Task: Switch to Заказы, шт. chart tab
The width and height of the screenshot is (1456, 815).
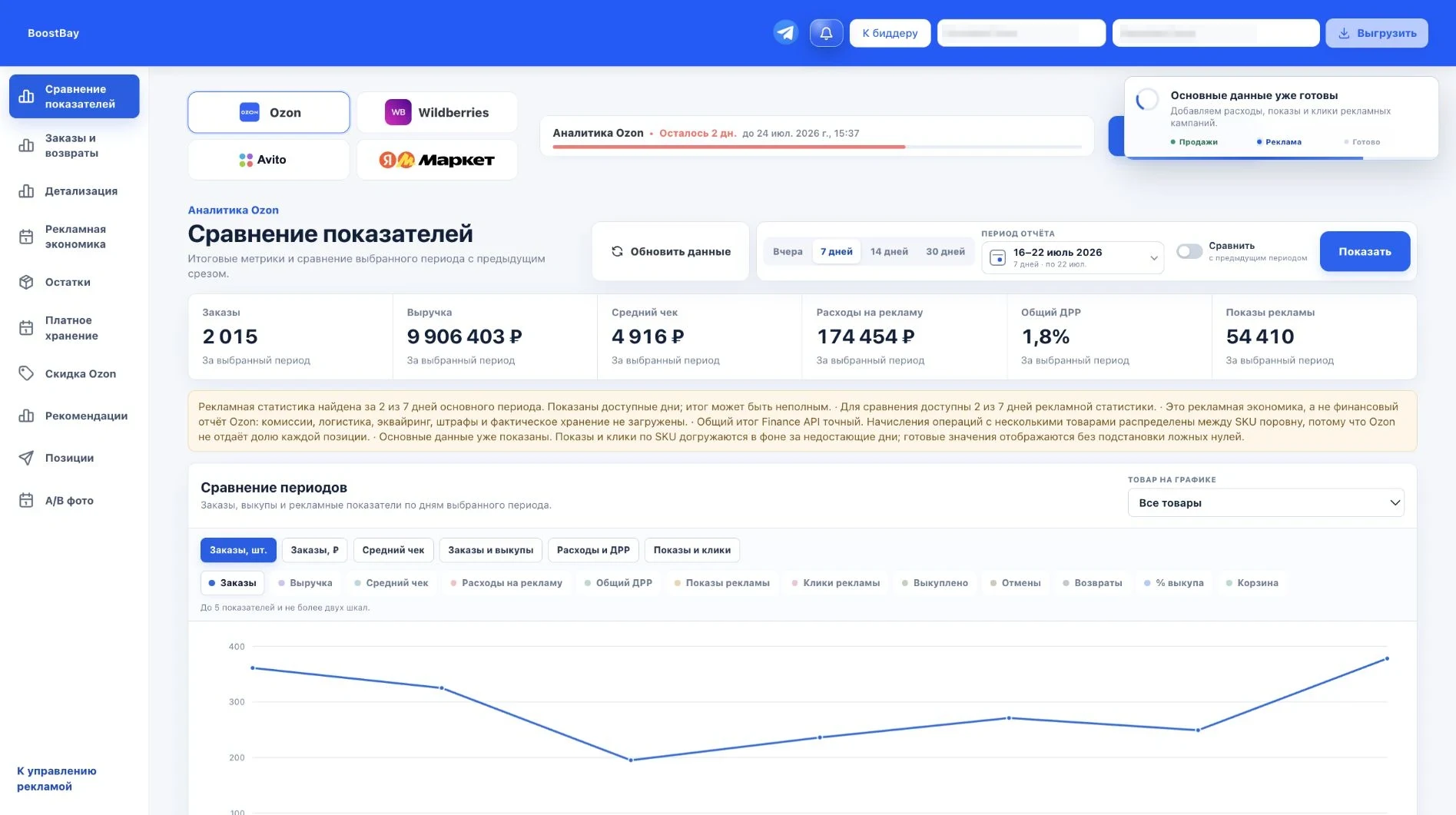Action: click(x=238, y=550)
